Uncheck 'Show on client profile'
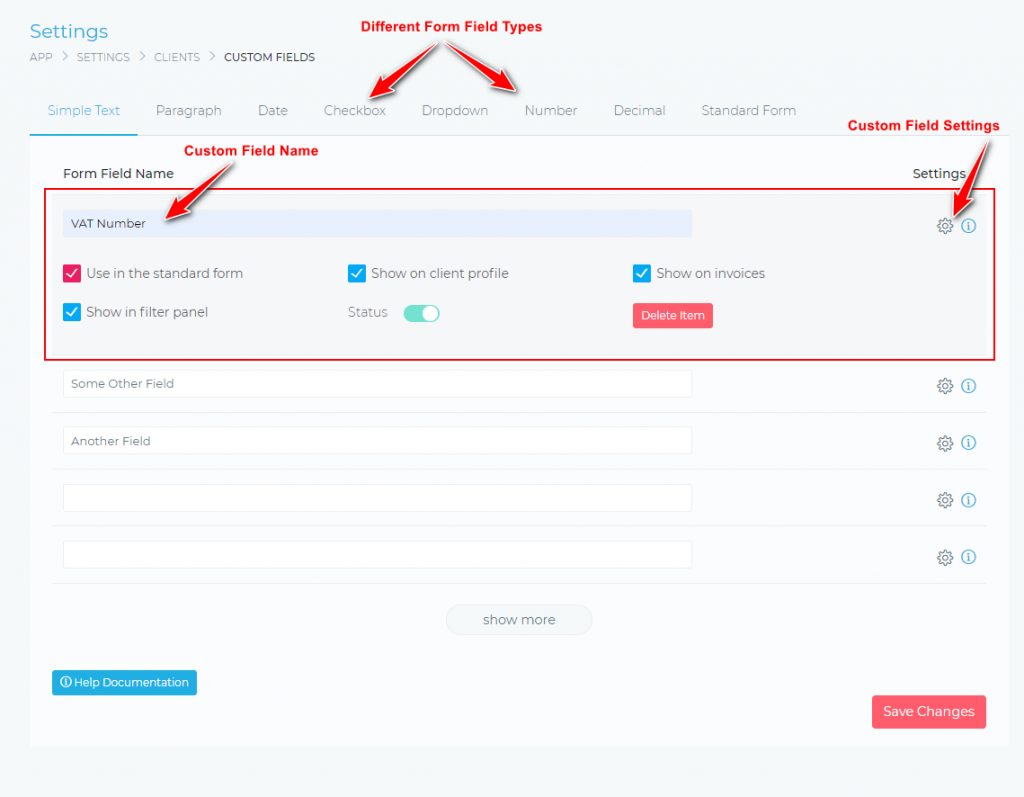Image resolution: width=1024 pixels, height=797 pixels. click(x=357, y=273)
